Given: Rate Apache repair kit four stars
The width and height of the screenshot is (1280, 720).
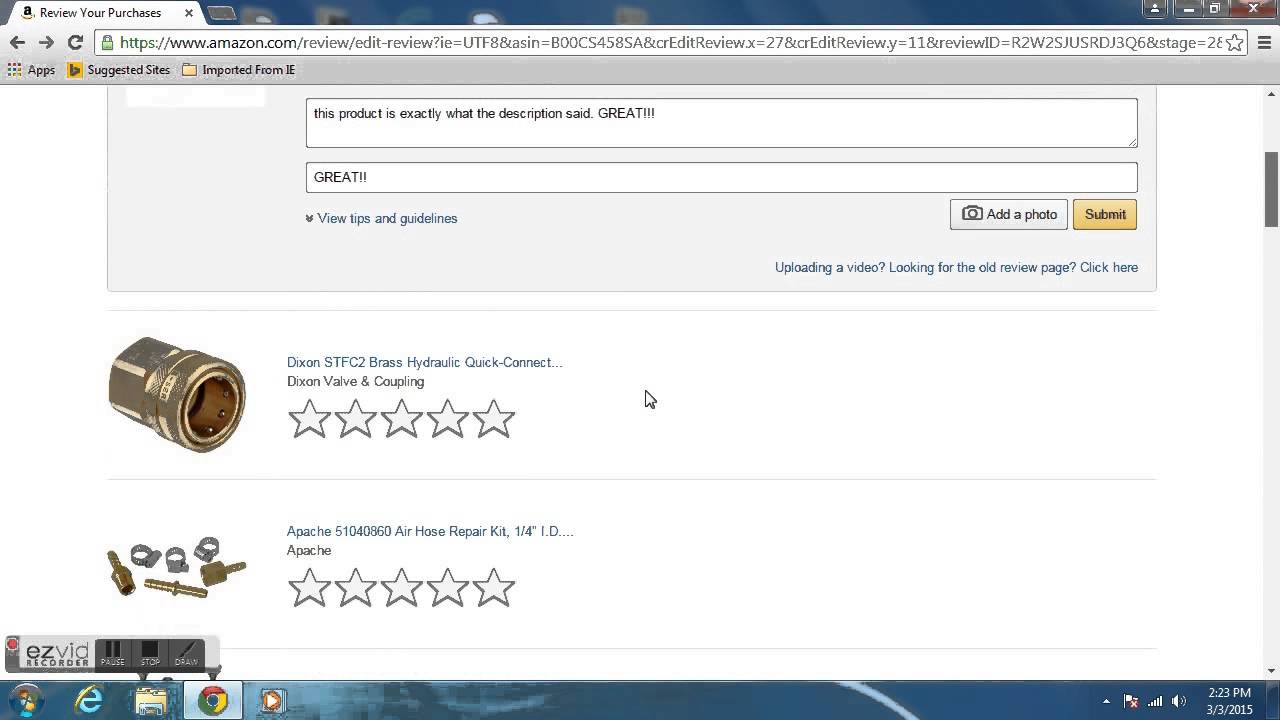Looking at the screenshot, I should point(447,588).
